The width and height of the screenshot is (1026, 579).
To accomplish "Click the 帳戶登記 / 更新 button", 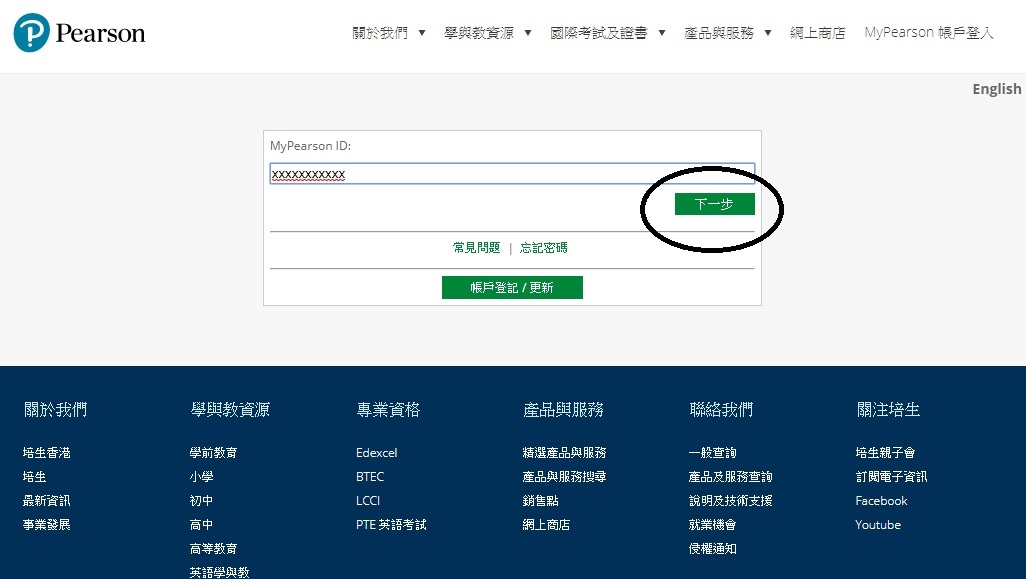I will click(512, 287).
